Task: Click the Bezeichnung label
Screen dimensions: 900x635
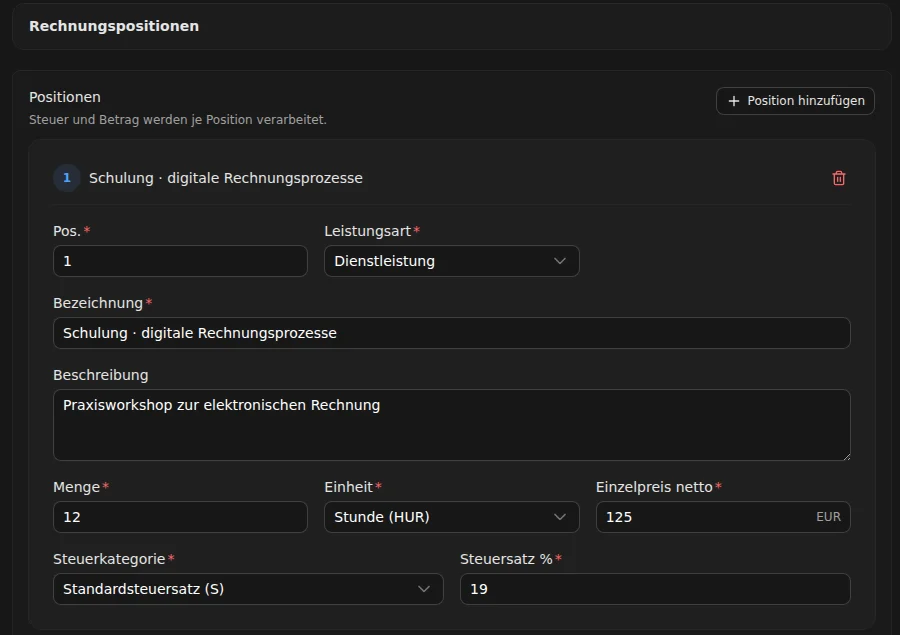Action: (98, 303)
